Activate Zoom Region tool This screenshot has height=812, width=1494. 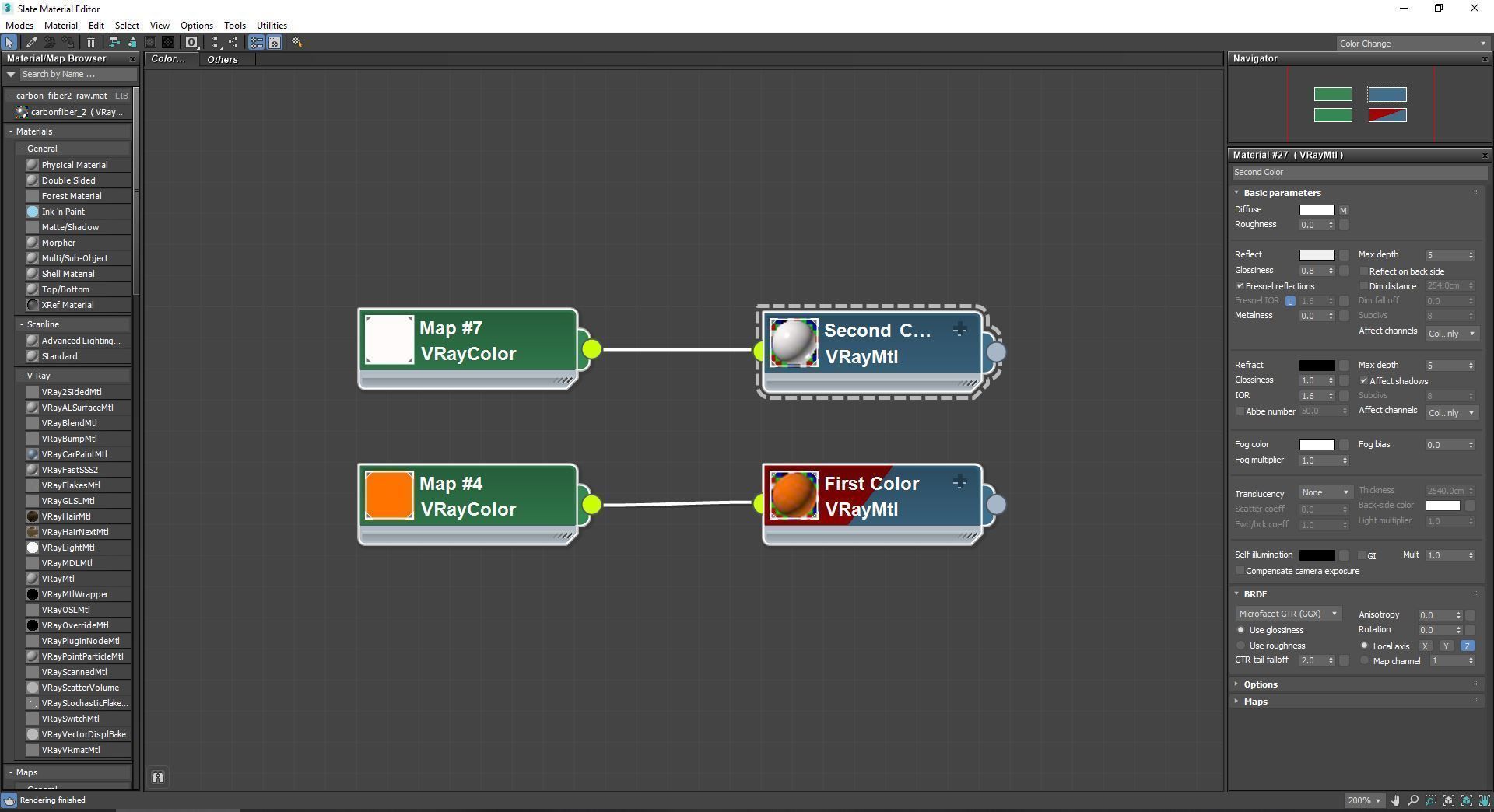click(x=1431, y=800)
